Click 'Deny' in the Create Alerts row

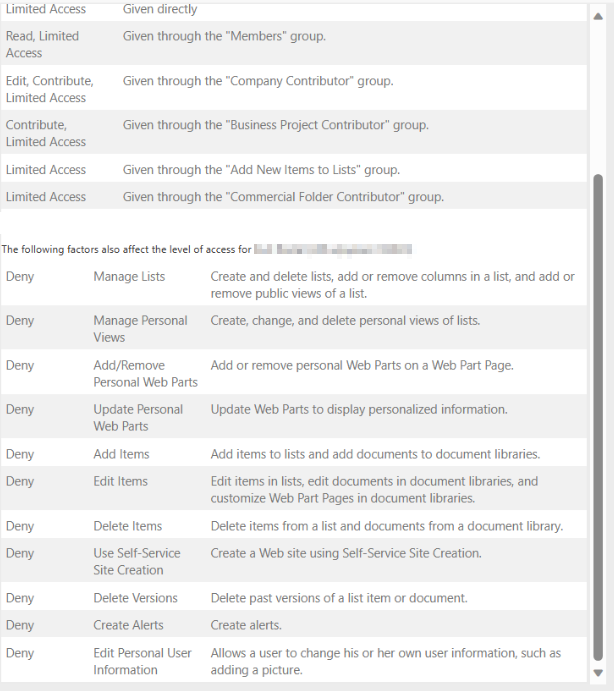[x=20, y=625]
